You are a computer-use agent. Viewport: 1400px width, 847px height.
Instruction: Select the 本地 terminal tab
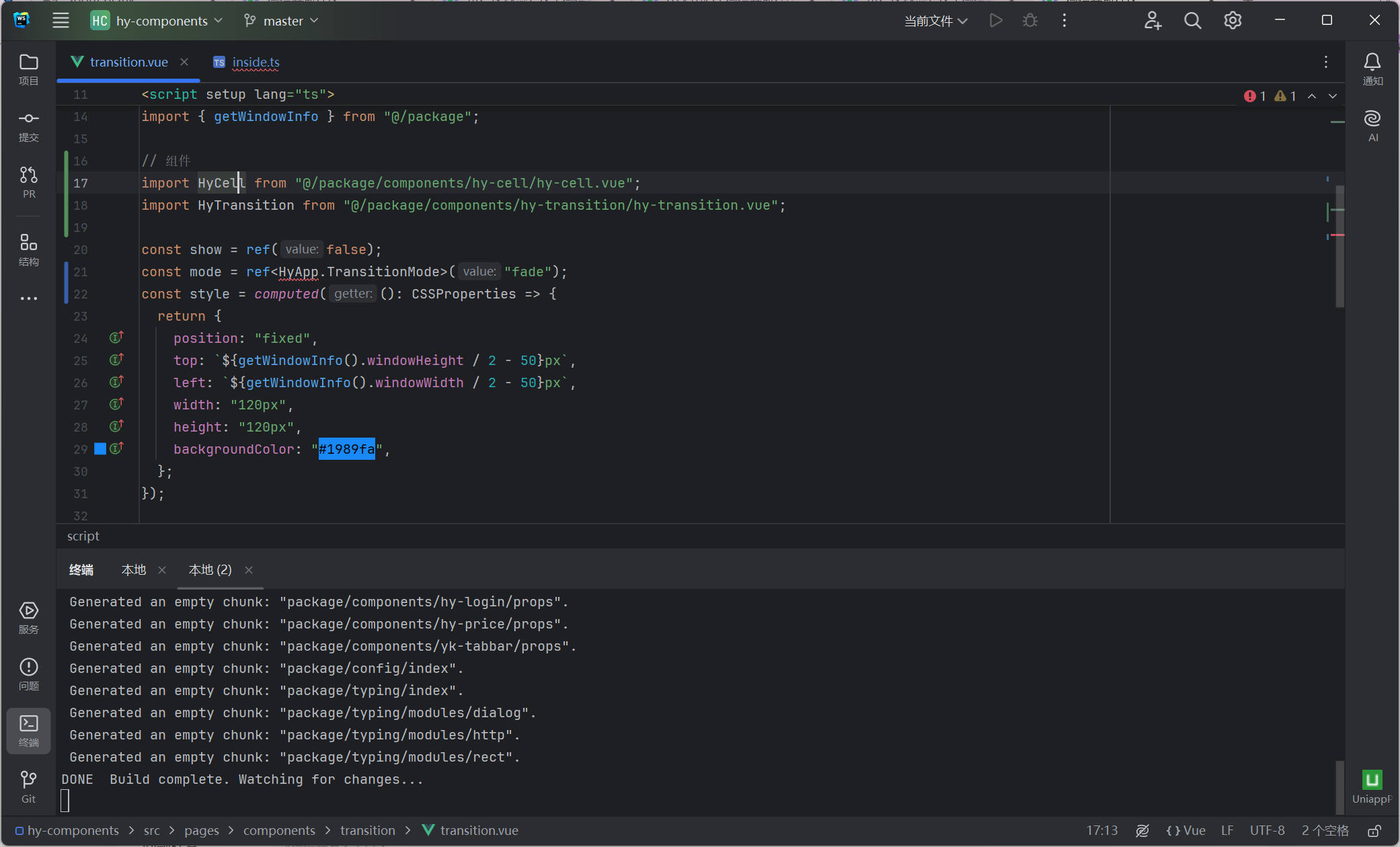(x=134, y=570)
